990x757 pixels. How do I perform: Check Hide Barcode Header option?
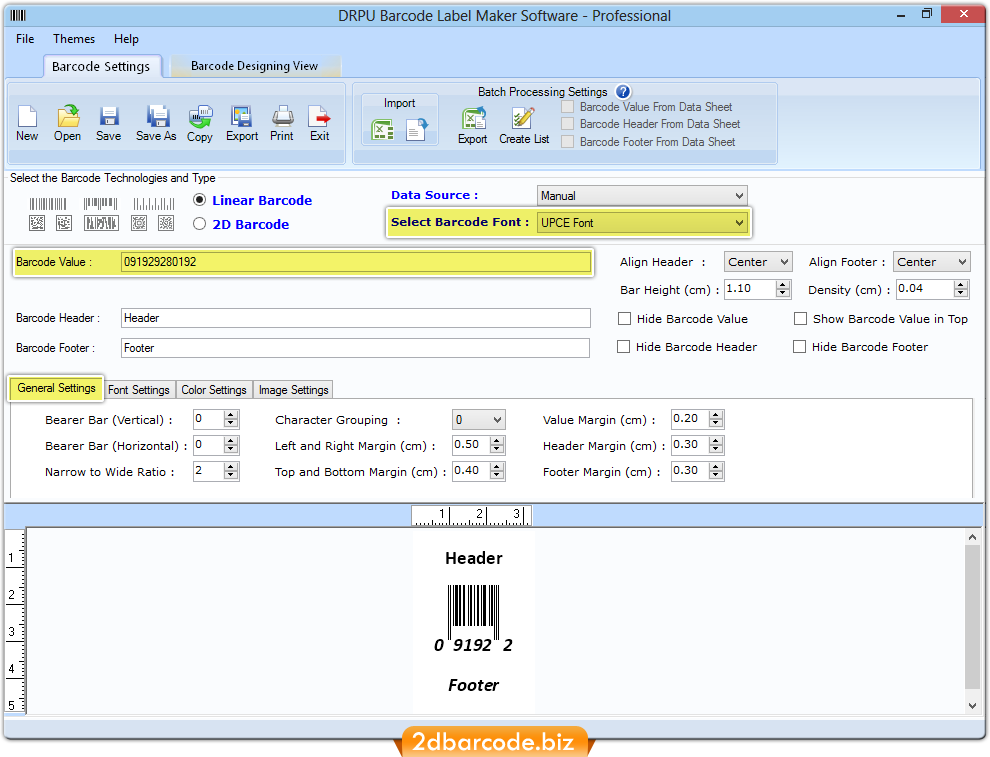coord(623,347)
